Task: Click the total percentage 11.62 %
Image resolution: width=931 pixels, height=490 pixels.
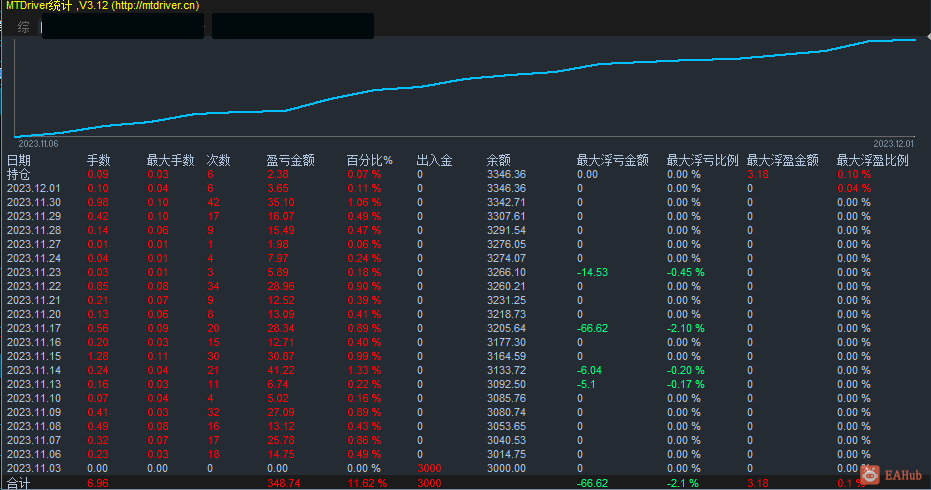Action: point(367,483)
